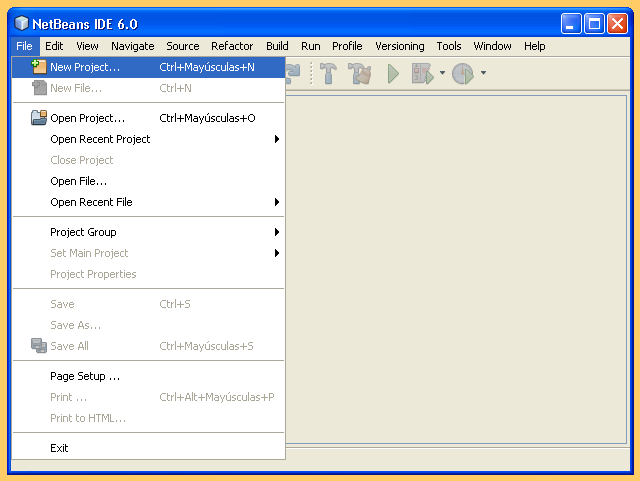
Task: Click the Debug Main Project icon
Action: click(422, 73)
